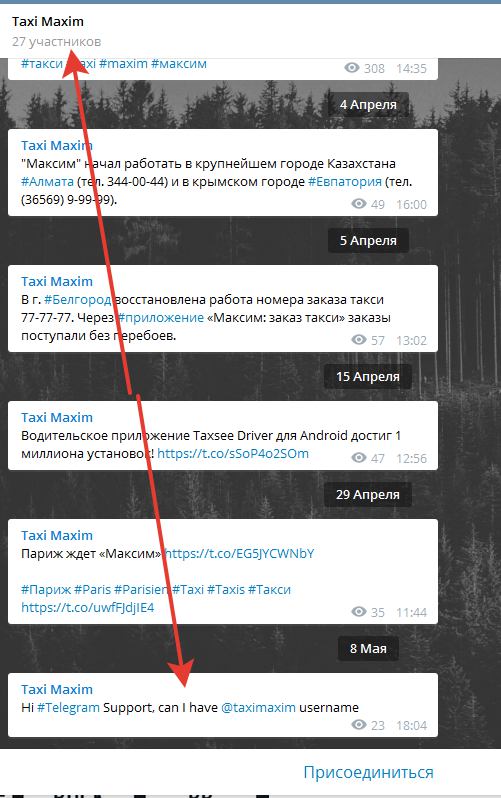Click views eye icon on Алмата post

click(359, 204)
